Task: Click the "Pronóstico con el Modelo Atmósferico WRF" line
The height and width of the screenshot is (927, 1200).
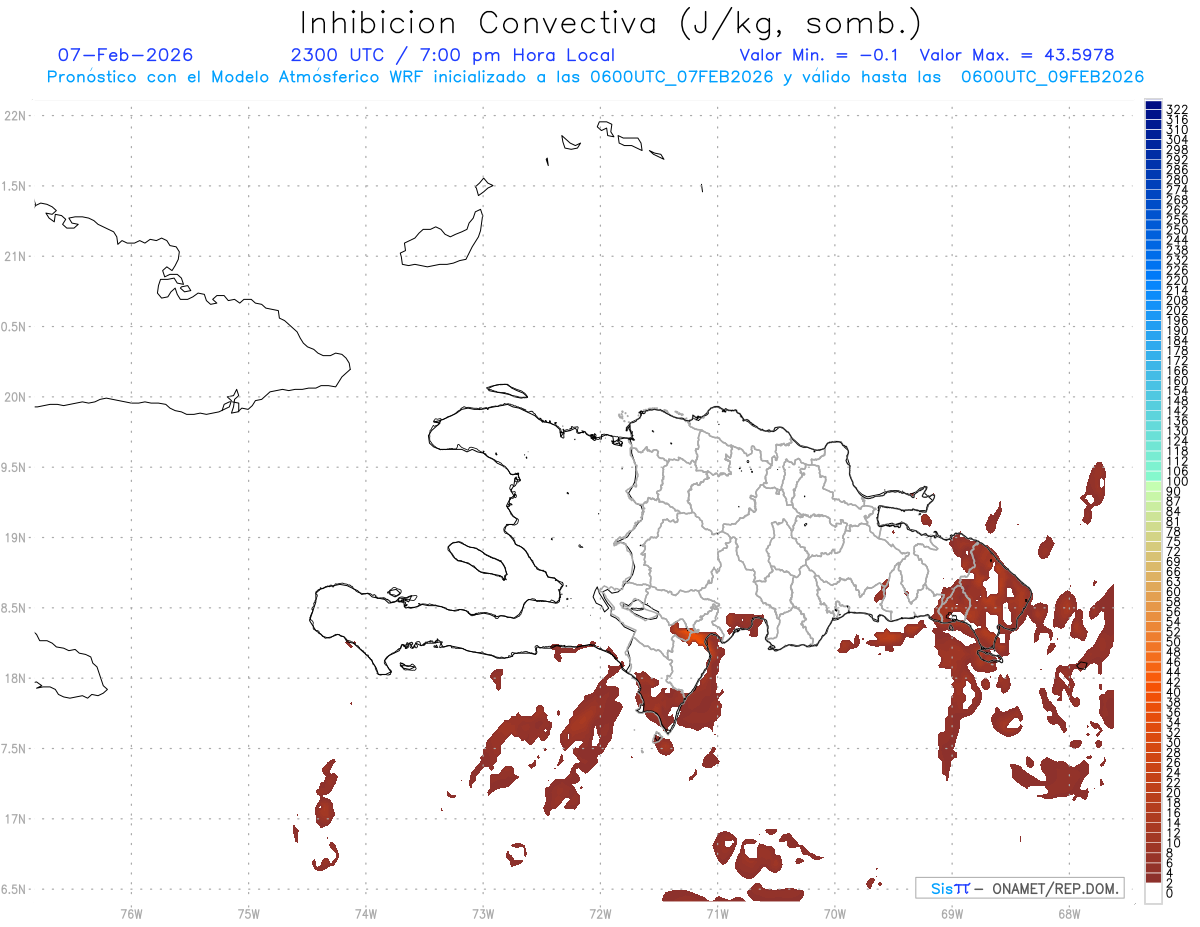Action: coord(595,77)
